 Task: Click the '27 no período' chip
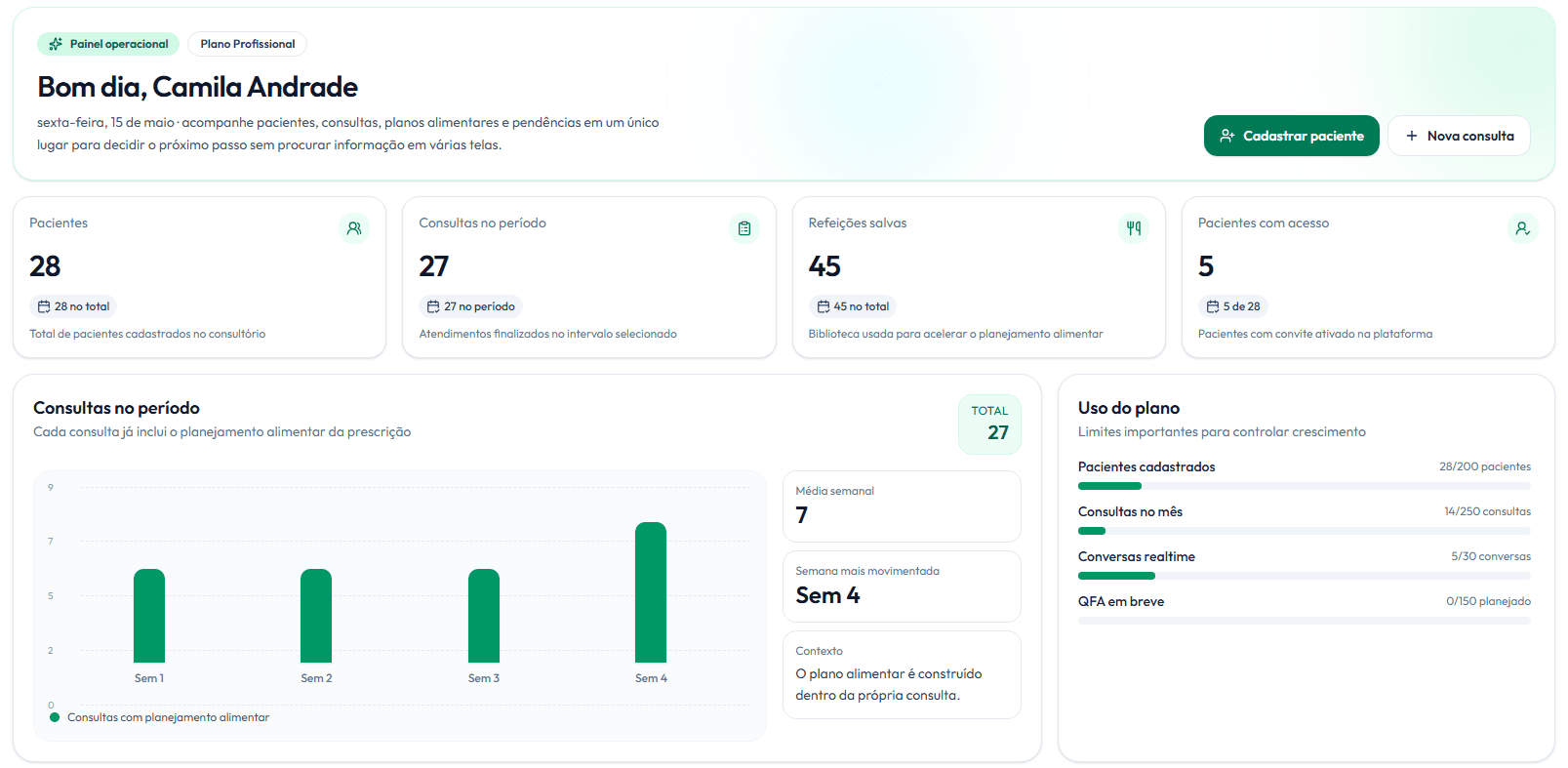(470, 306)
